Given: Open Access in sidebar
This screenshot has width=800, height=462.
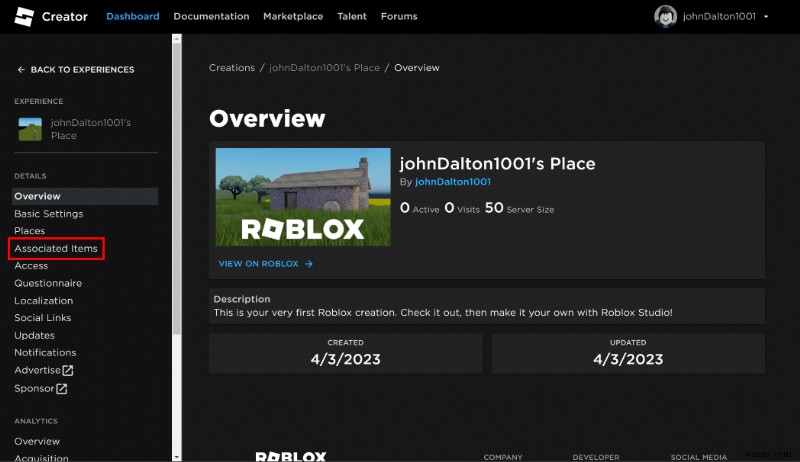Looking at the screenshot, I should [x=31, y=266].
